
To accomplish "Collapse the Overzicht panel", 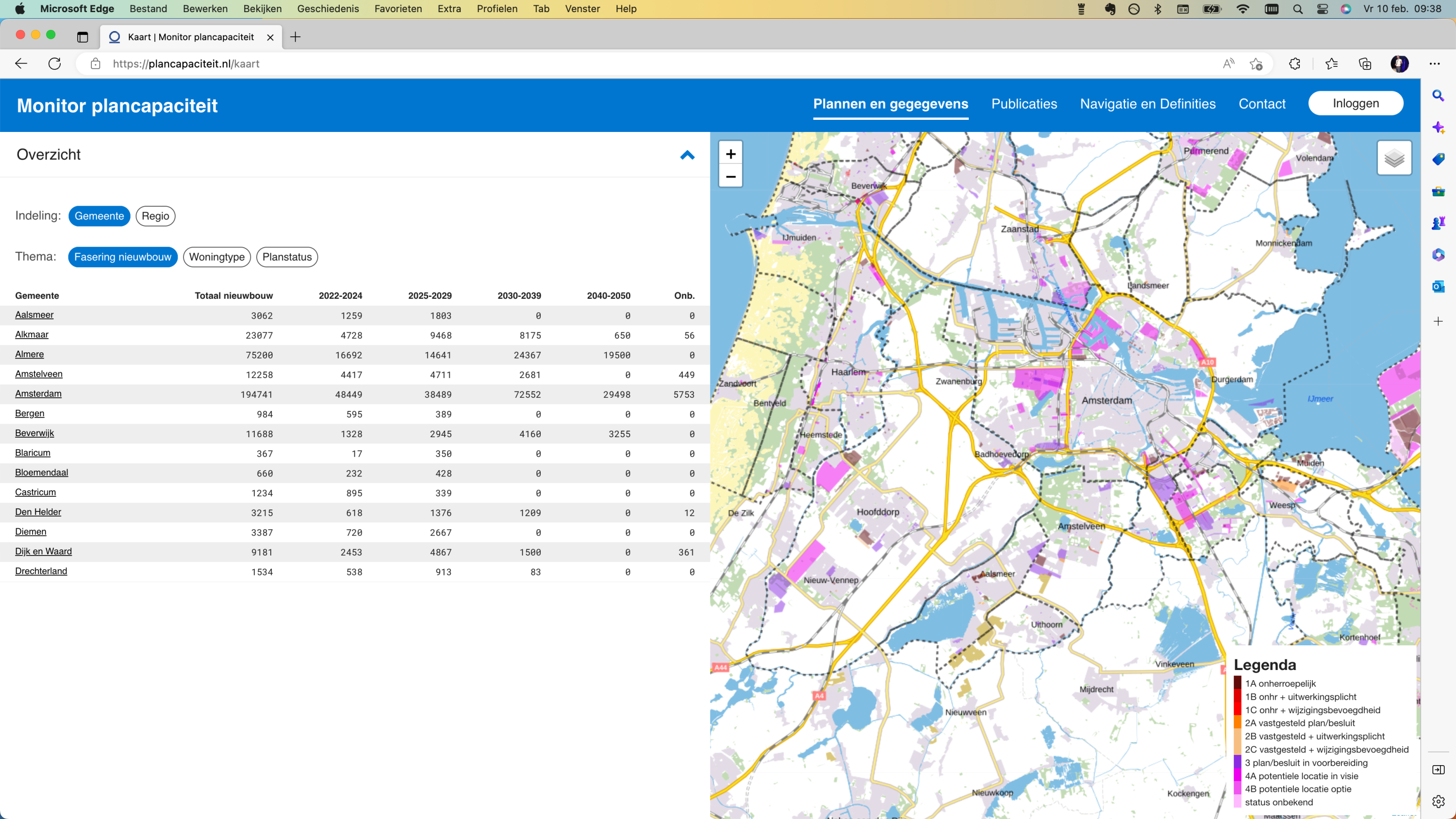I will tap(687, 155).
